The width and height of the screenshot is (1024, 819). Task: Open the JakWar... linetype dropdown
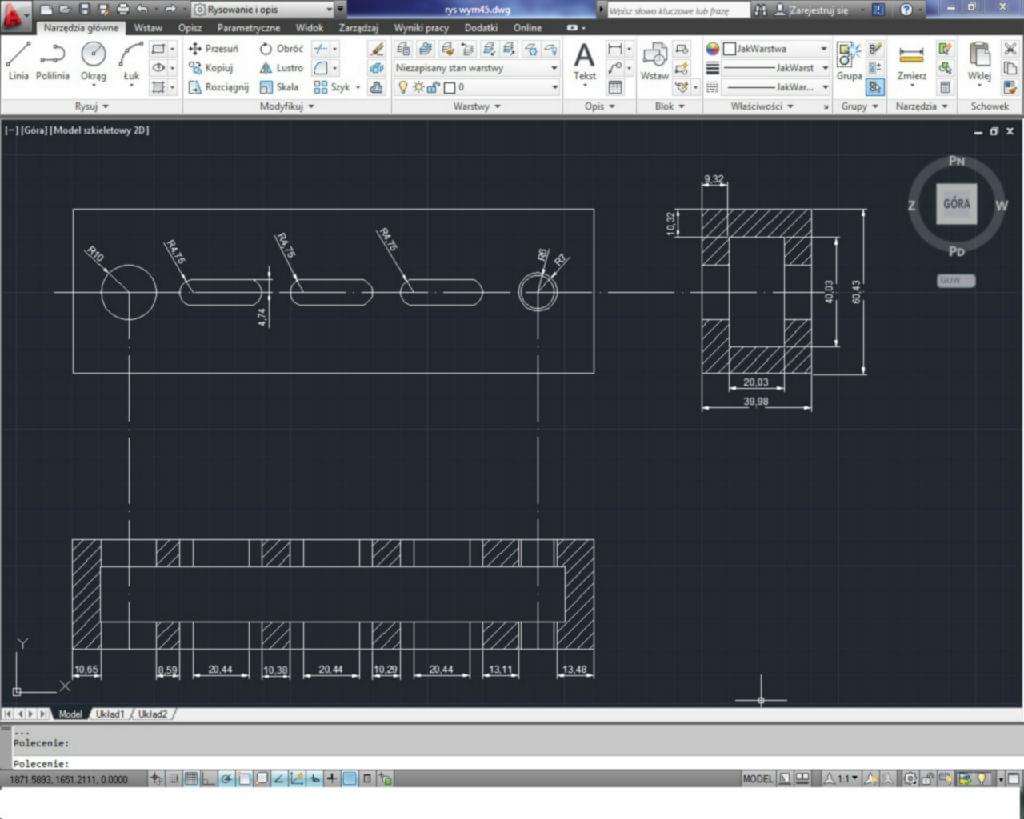pyautogui.click(x=776, y=87)
